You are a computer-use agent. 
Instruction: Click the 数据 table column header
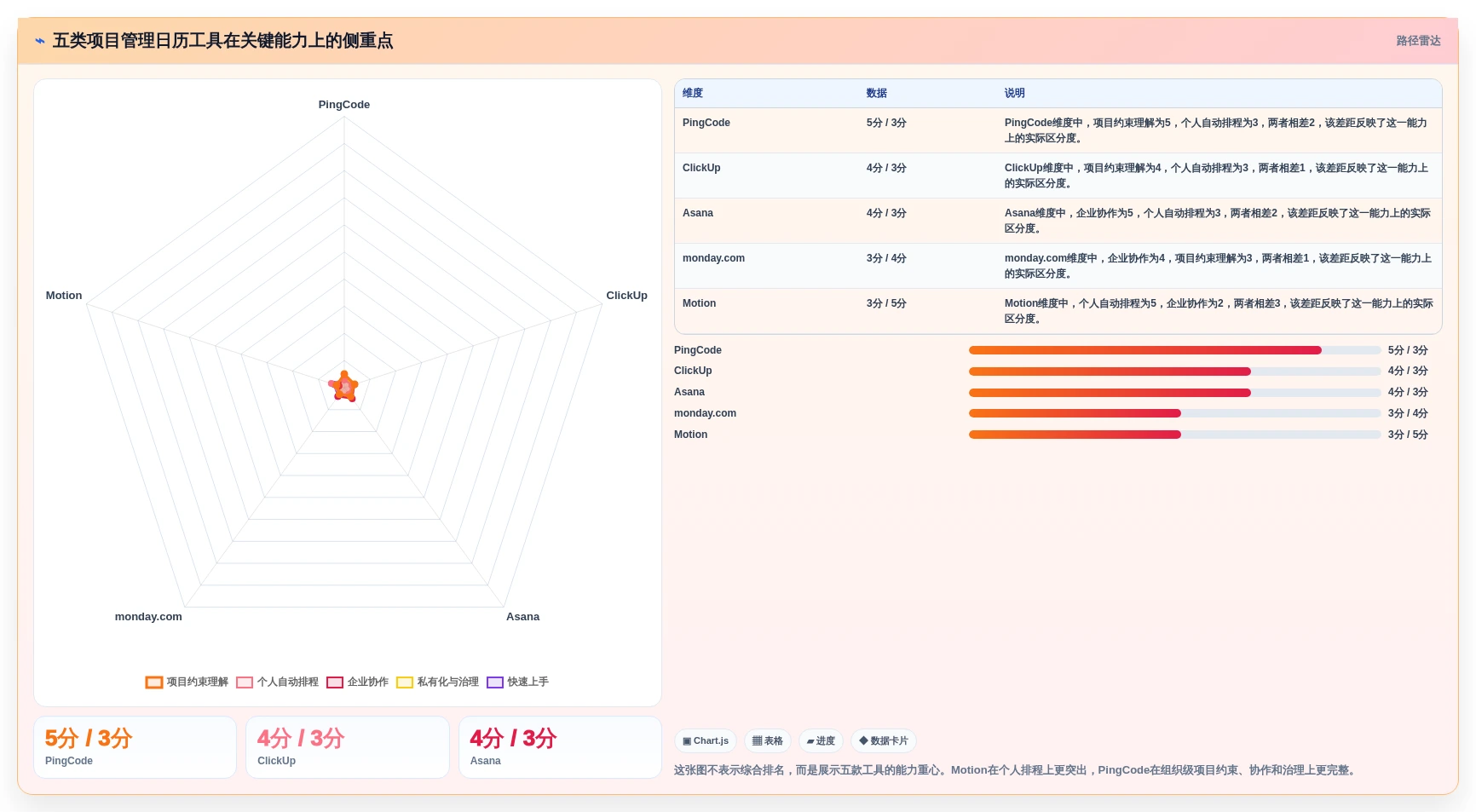click(877, 94)
